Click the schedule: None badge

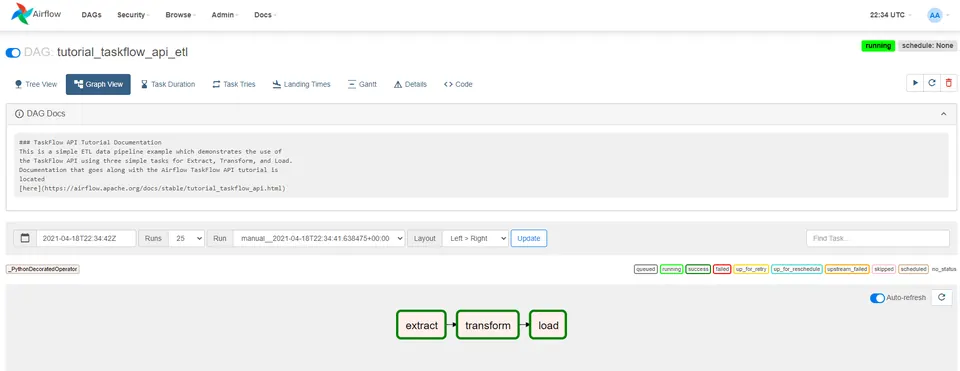927,46
